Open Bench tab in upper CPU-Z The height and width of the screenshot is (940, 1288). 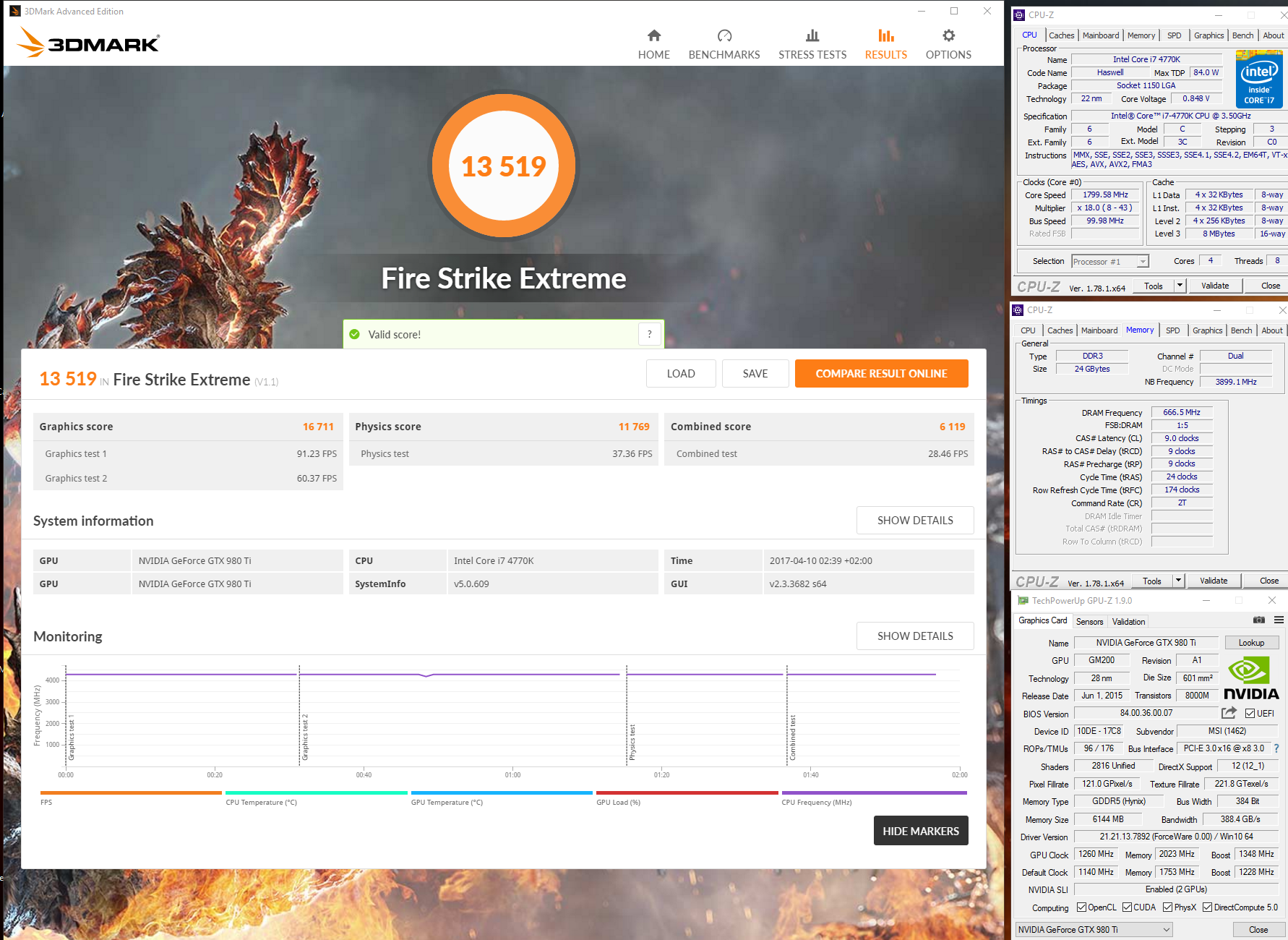coord(1242,35)
